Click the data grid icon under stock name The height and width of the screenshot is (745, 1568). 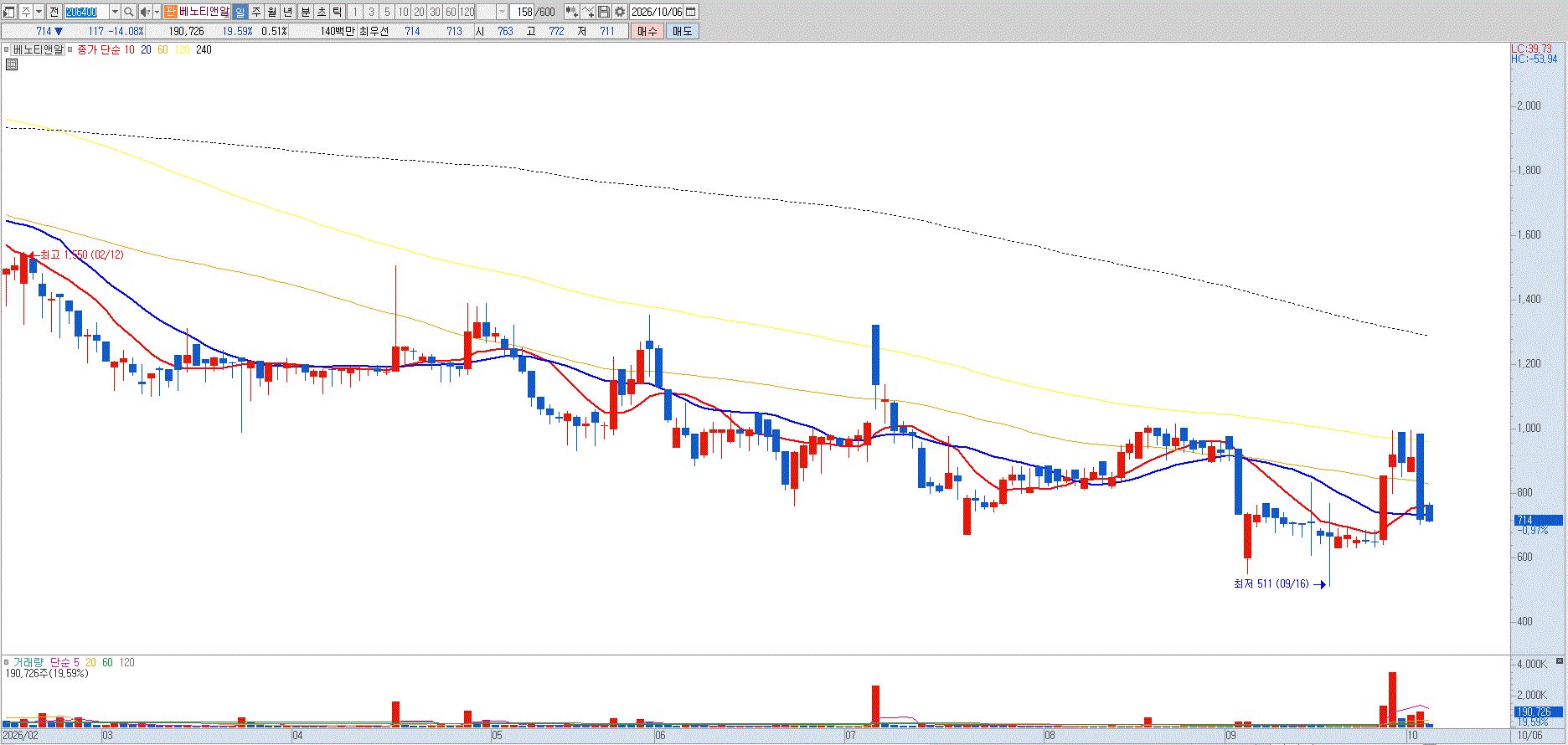tap(12, 64)
